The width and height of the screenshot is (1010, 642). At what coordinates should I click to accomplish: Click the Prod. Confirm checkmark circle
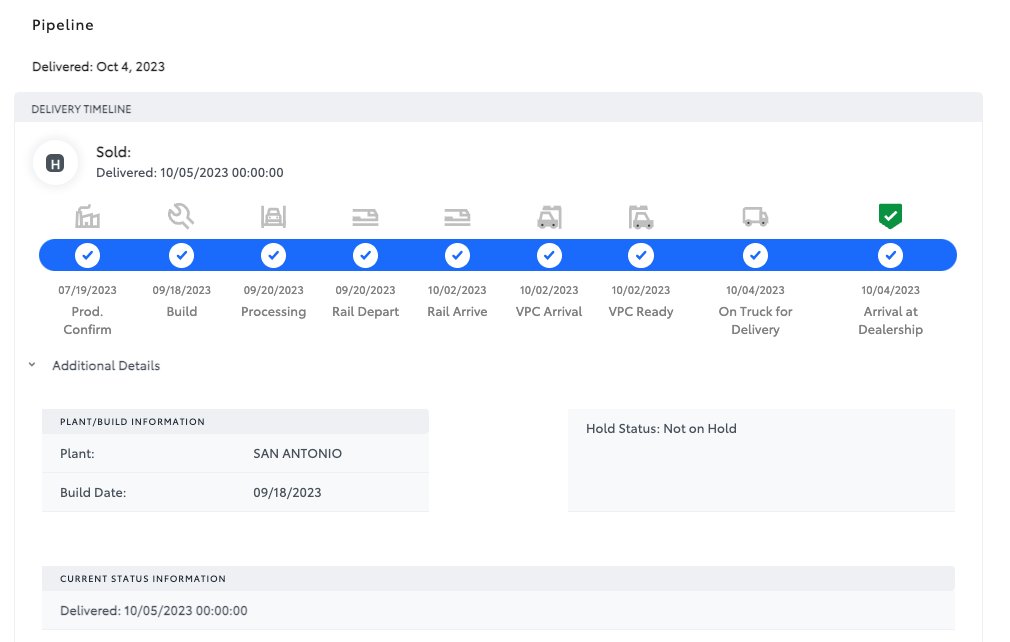[87, 256]
